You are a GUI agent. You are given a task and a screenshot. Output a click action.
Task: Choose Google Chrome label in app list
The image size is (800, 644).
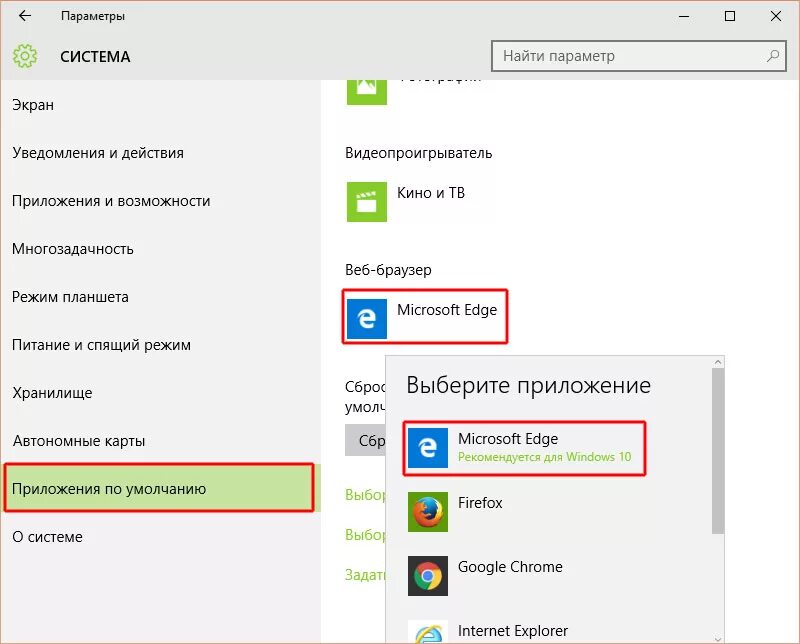(510, 567)
